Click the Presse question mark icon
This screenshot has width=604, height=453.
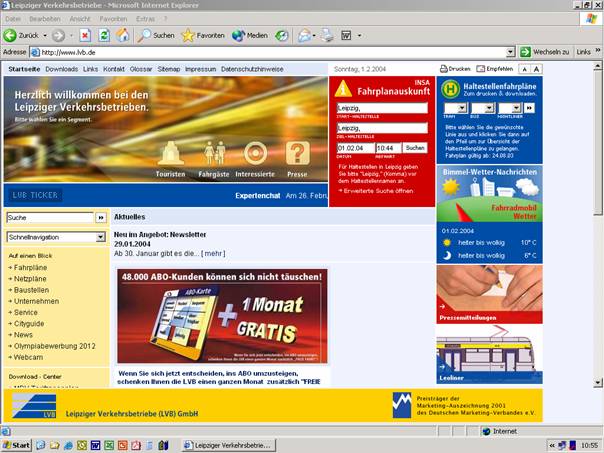click(297, 153)
